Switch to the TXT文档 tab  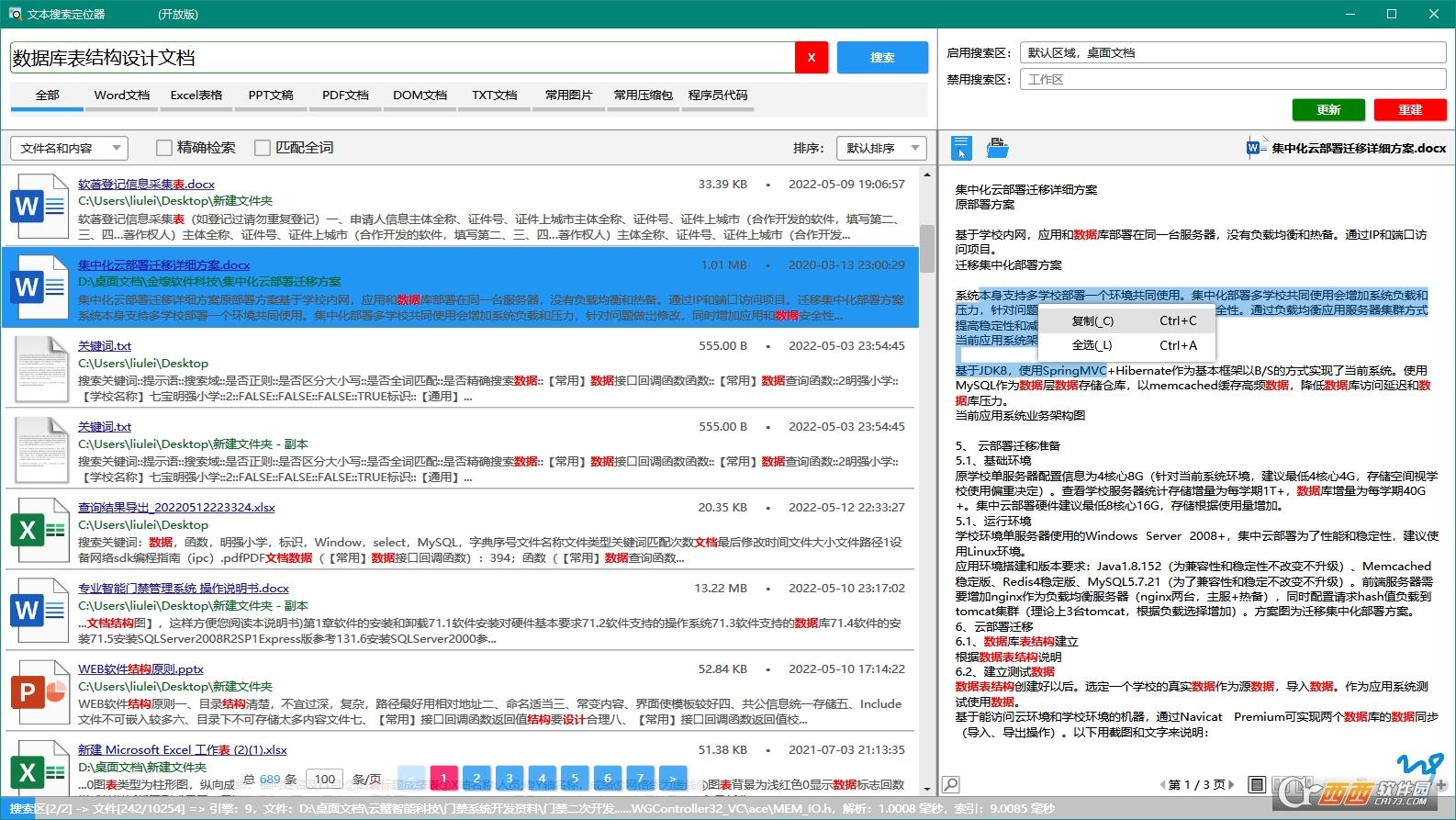coord(494,95)
